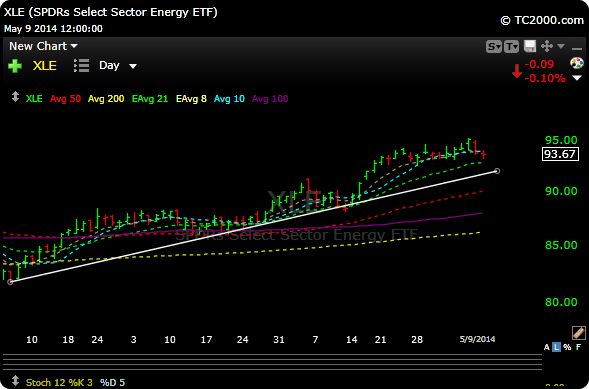Grab the trendline's lower left endpoint handle
The width and height of the screenshot is (589, 389).
tap(10, 282)
